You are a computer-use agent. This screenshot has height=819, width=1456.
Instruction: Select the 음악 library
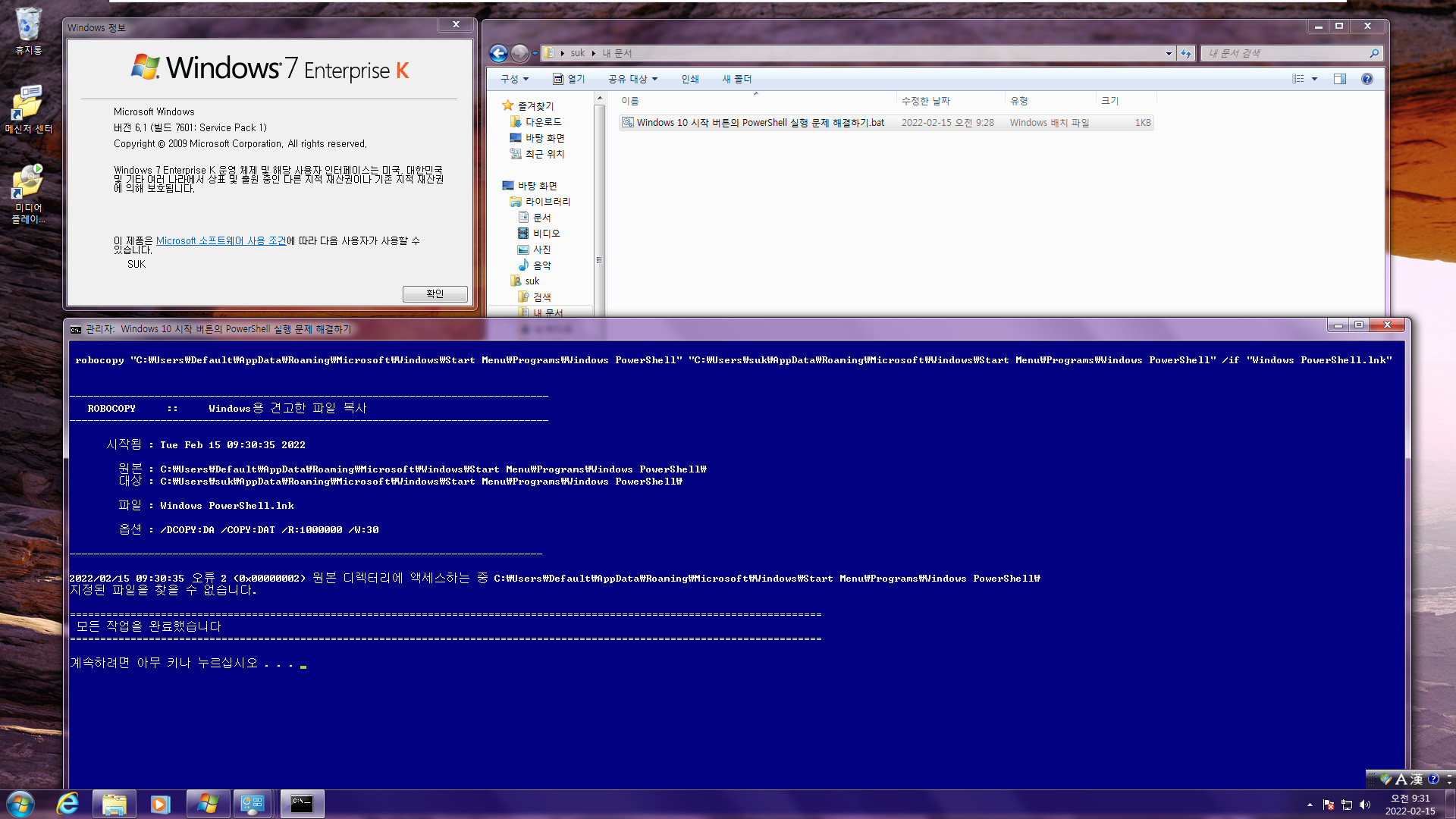(535, 265)
